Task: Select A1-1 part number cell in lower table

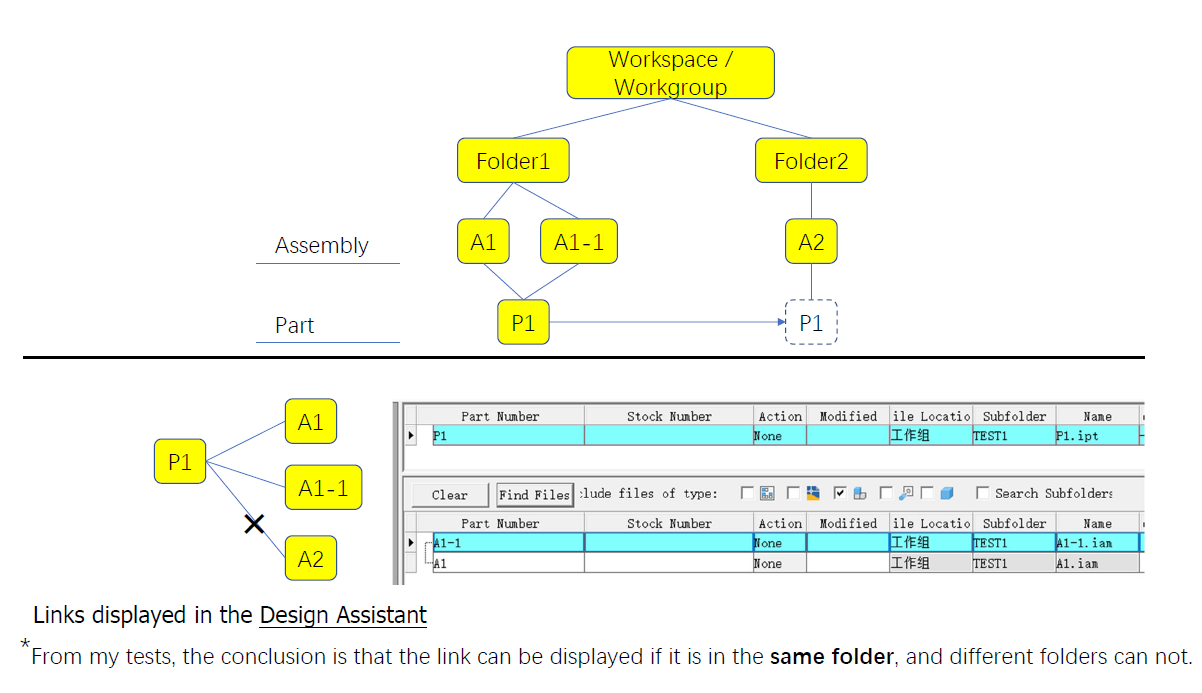Action: click(x=508, y=543)
